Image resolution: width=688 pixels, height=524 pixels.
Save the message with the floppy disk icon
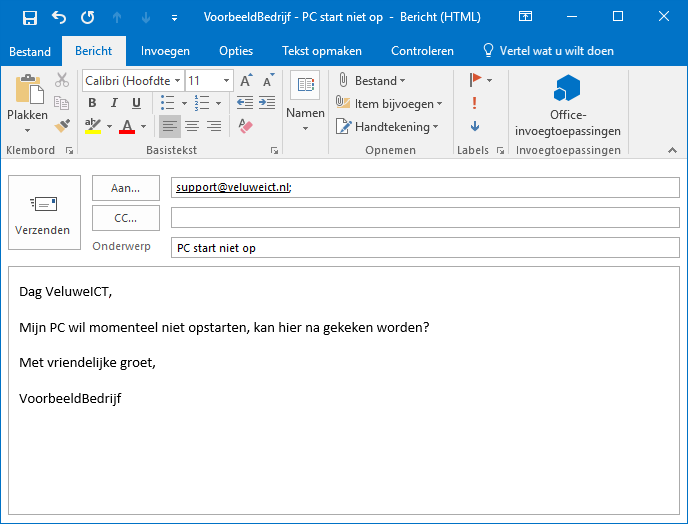pos(30,18)
